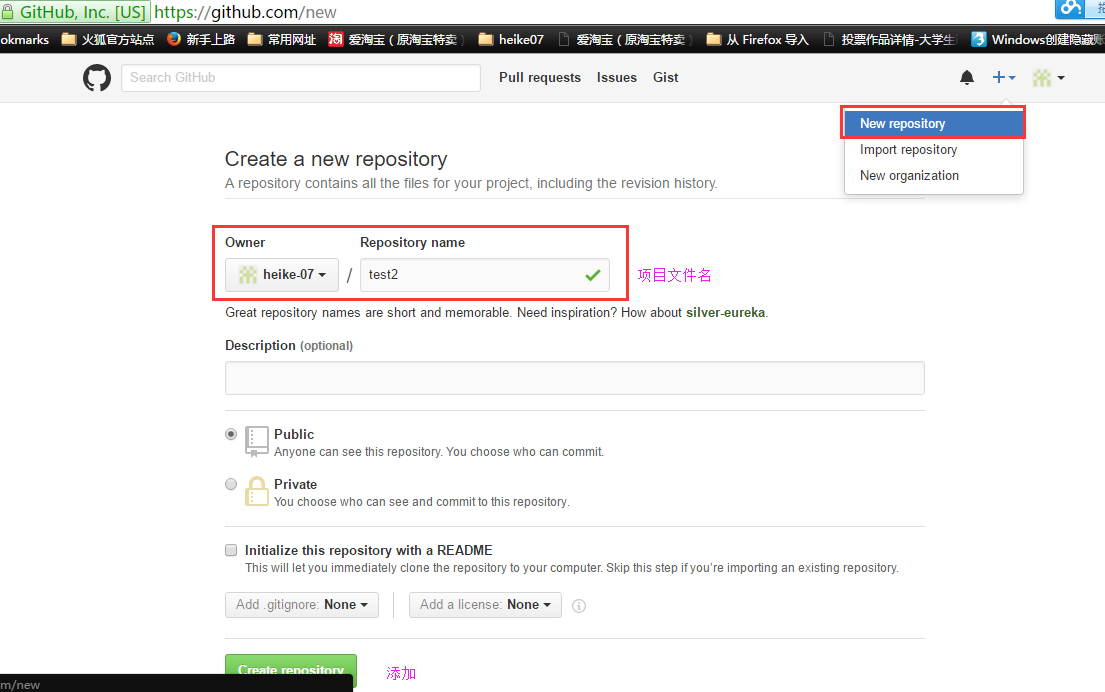The height and width of the screenshot is (692, 1105).
Task: Open the 新手上路 Firefox bookmark
Action: [x=201, y=39]
